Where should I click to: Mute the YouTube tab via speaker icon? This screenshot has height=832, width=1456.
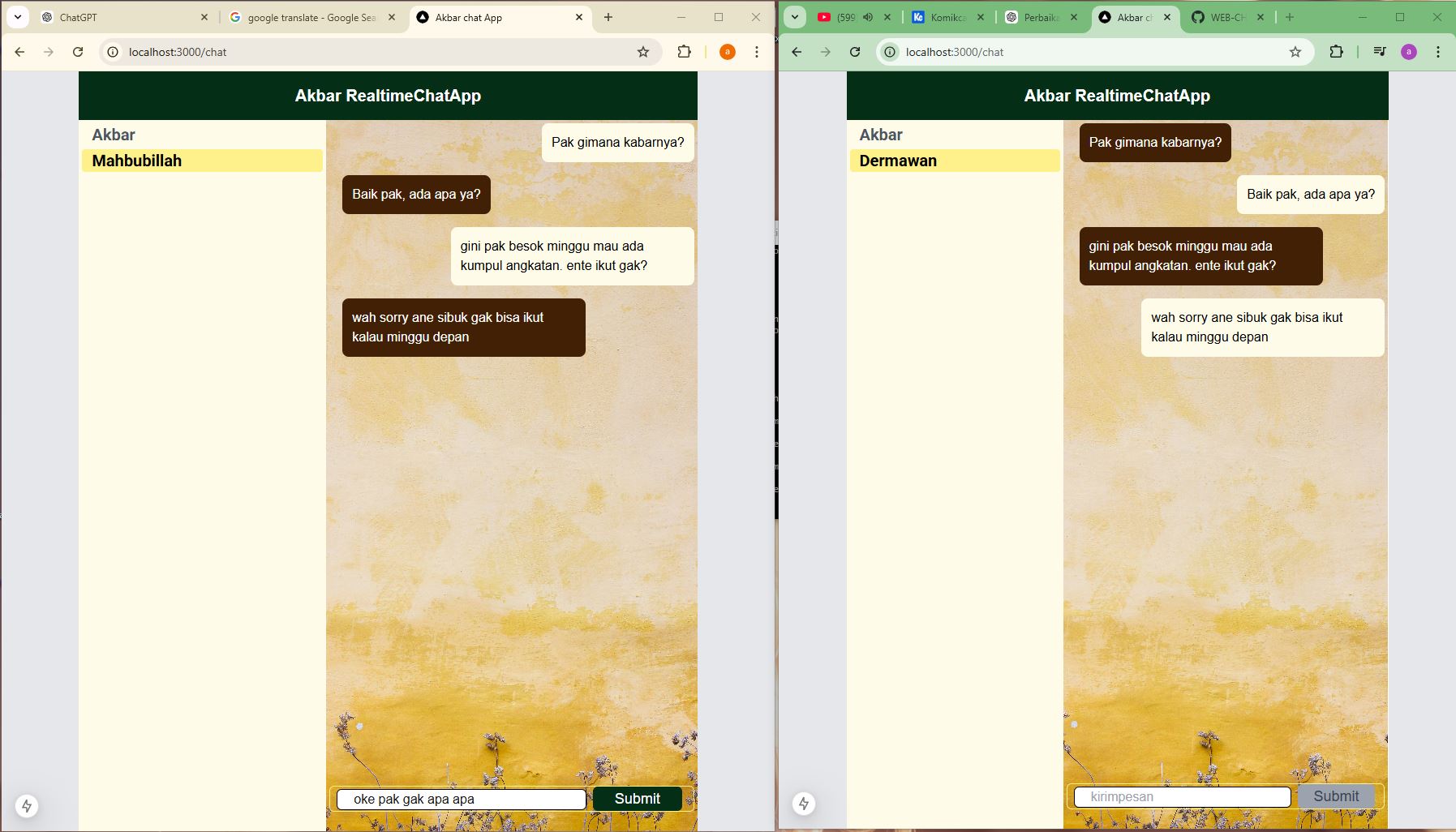(867, 17)
